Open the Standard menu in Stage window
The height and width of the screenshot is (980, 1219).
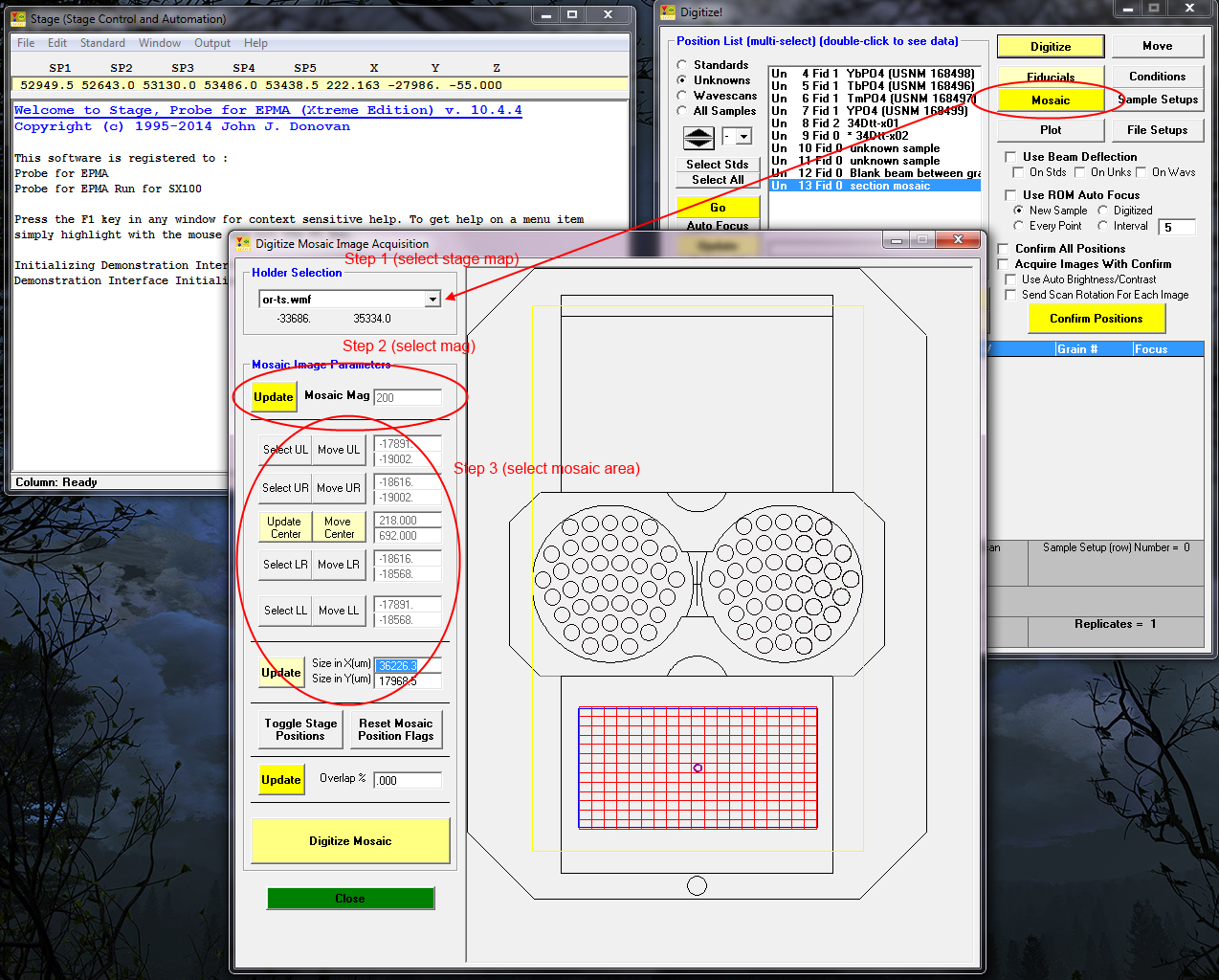click(102, 43)
